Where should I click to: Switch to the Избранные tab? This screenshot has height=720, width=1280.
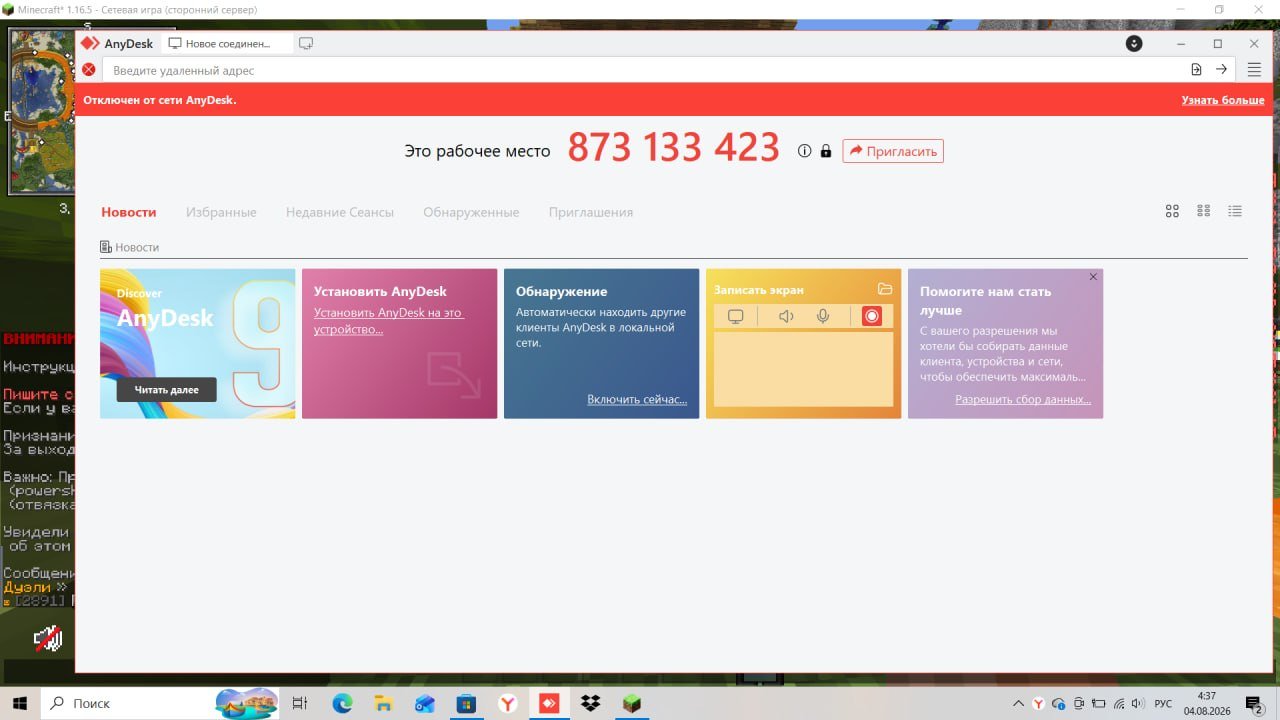221,212
